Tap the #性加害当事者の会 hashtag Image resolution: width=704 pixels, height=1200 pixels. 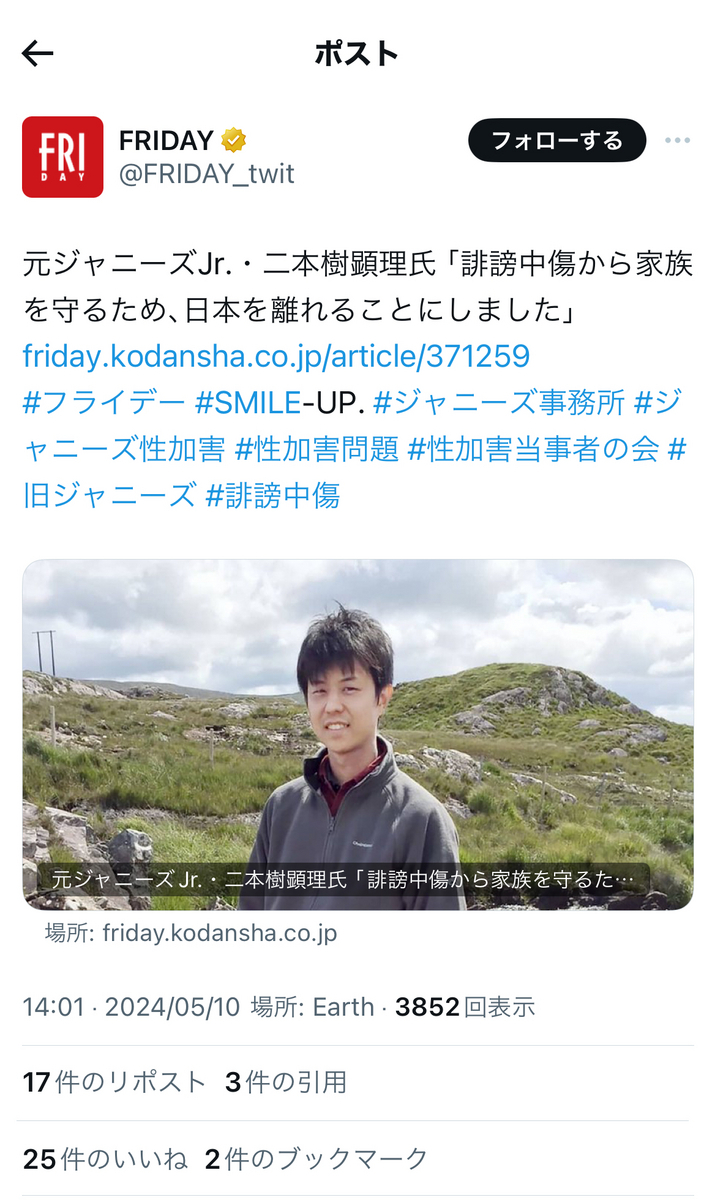click(533, 449)
